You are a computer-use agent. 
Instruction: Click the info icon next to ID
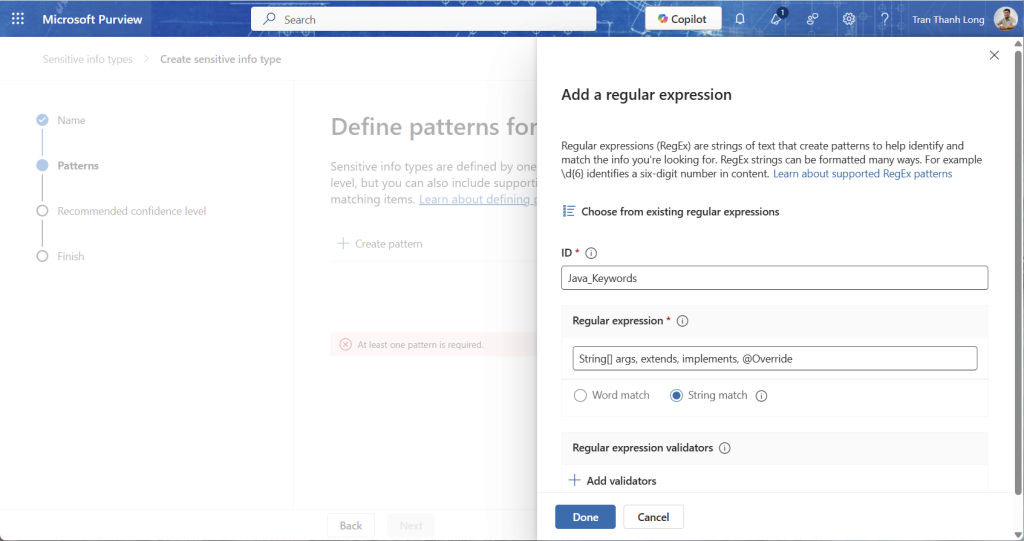point(591,254)
